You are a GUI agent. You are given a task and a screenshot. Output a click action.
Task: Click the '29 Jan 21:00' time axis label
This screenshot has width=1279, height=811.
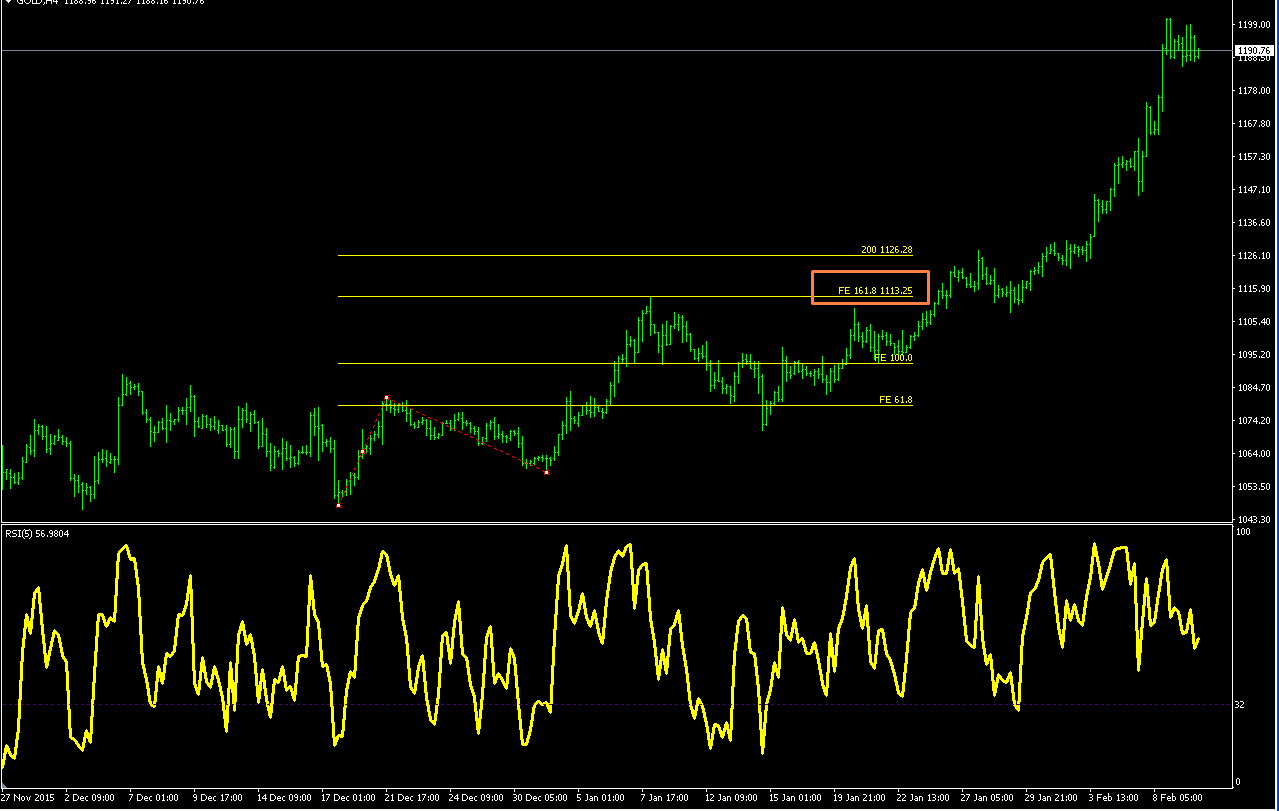point(1051,798)
